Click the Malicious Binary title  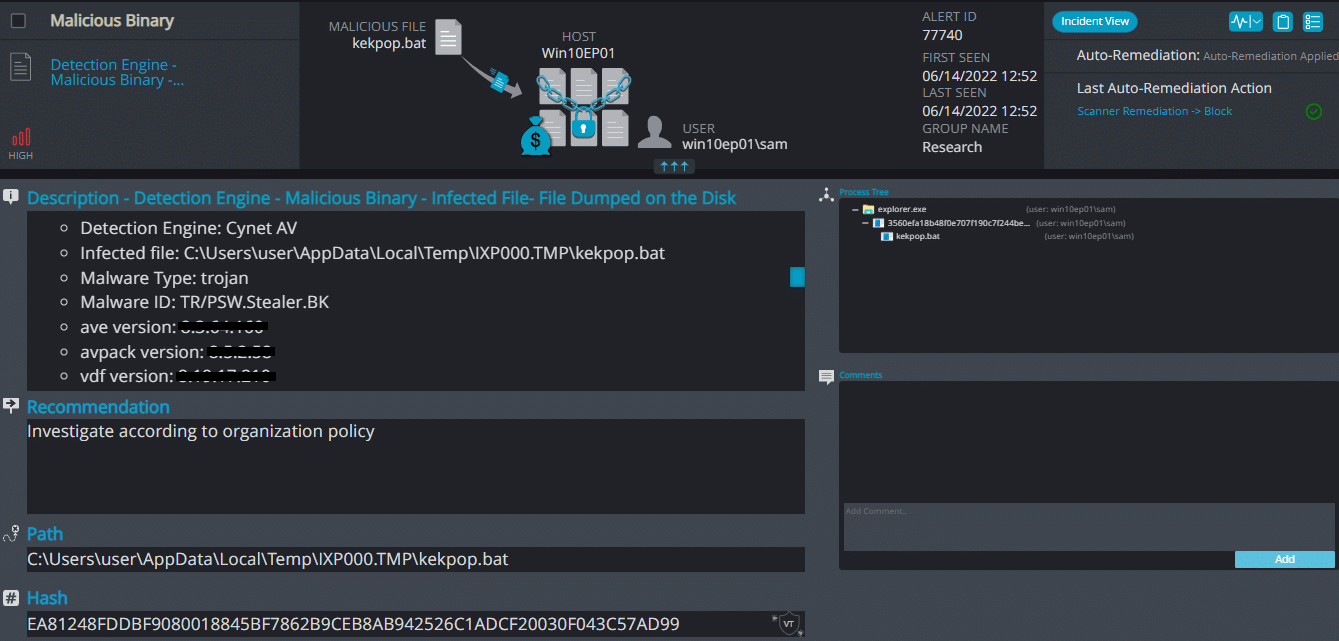[x=112, y=20]
